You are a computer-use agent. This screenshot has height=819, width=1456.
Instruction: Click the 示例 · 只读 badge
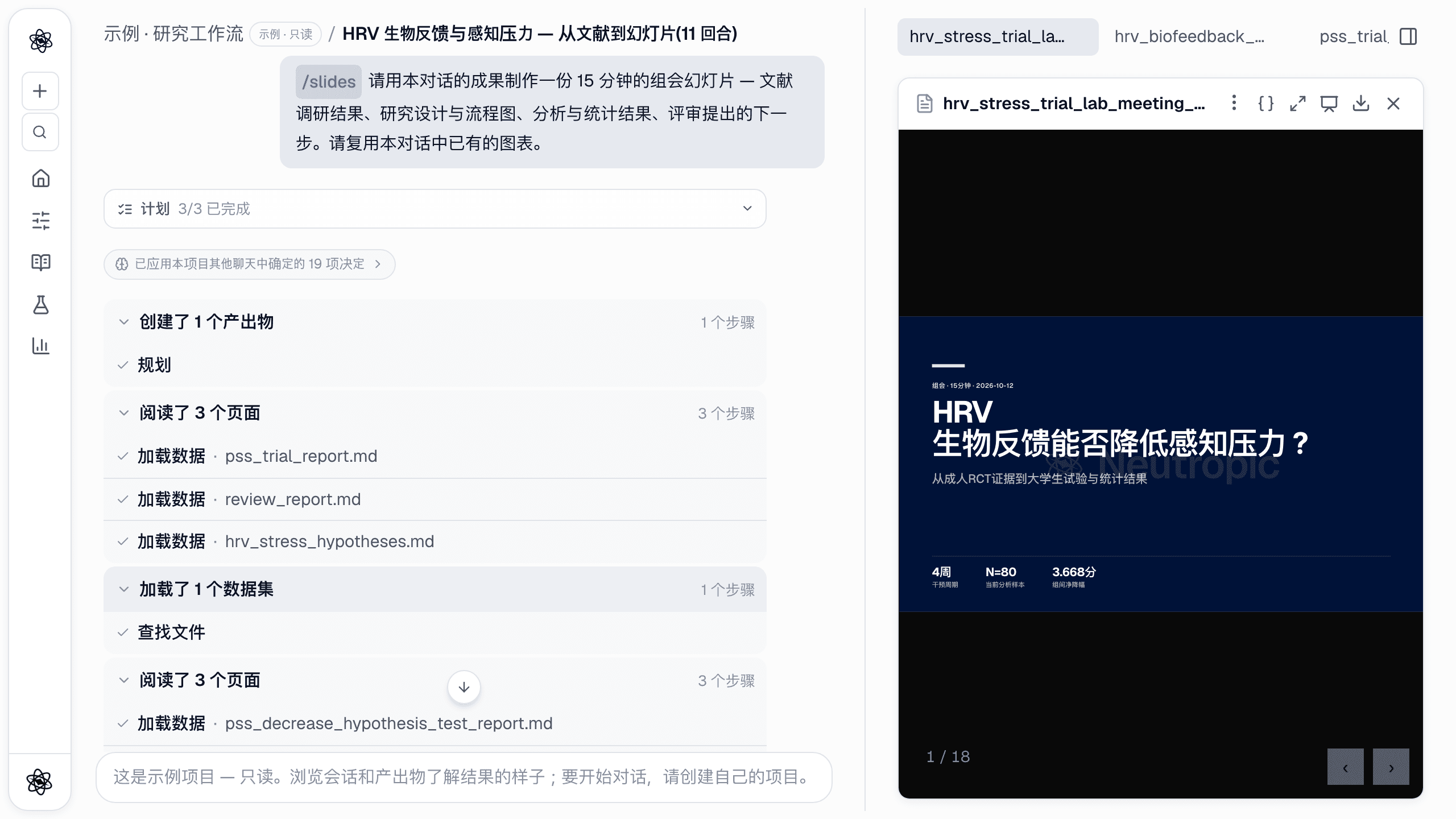pos(286,34)
